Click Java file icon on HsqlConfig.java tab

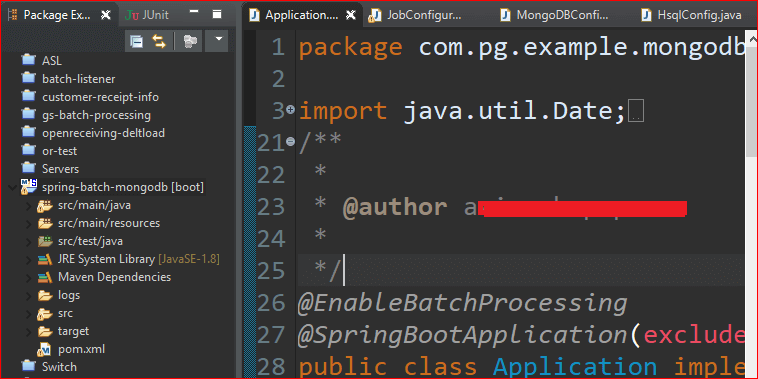646,15
